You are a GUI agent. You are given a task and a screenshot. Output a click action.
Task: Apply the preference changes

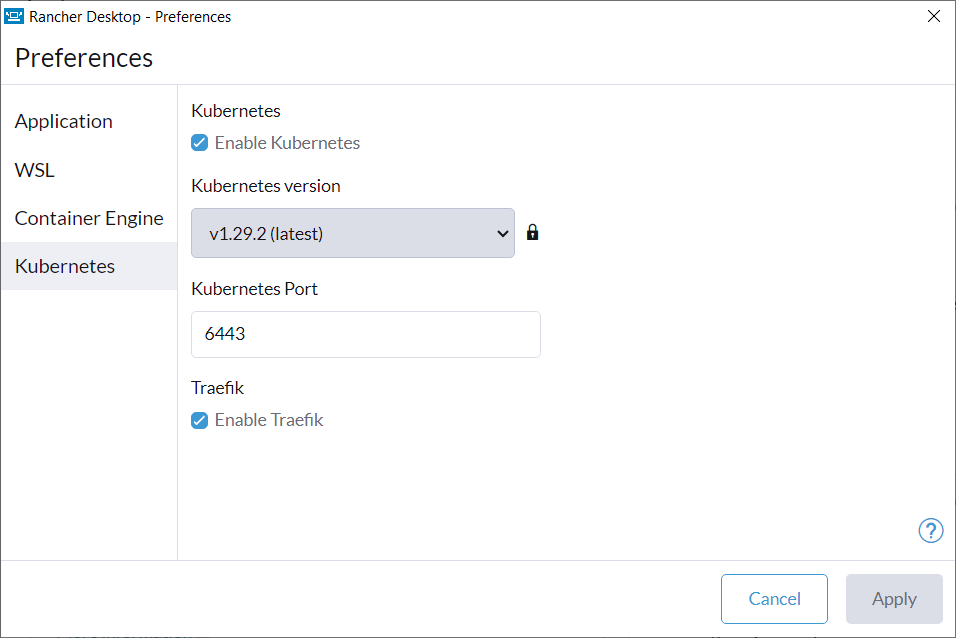(x=894, y=599)
